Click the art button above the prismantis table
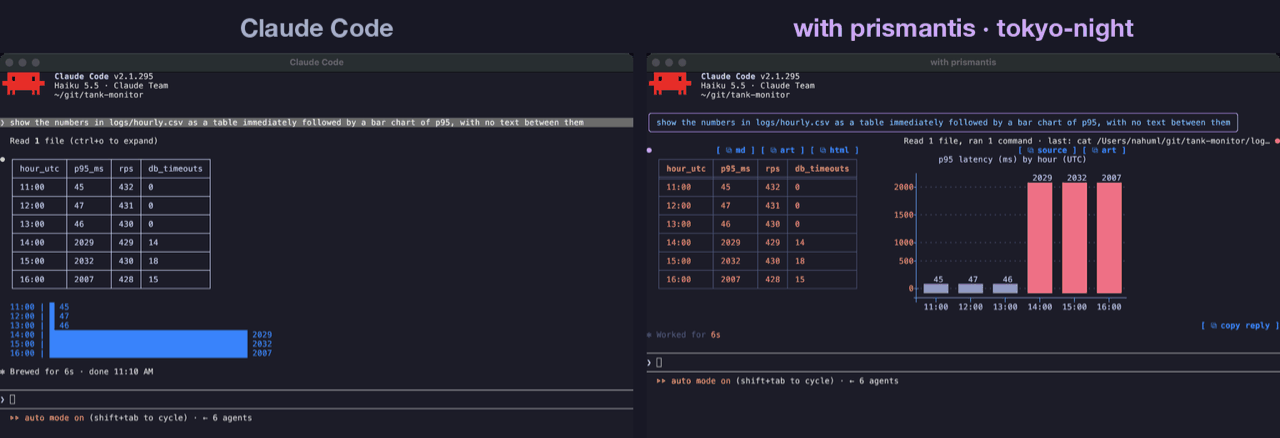This screenshot has height=438, width=1280. [782, 150]
